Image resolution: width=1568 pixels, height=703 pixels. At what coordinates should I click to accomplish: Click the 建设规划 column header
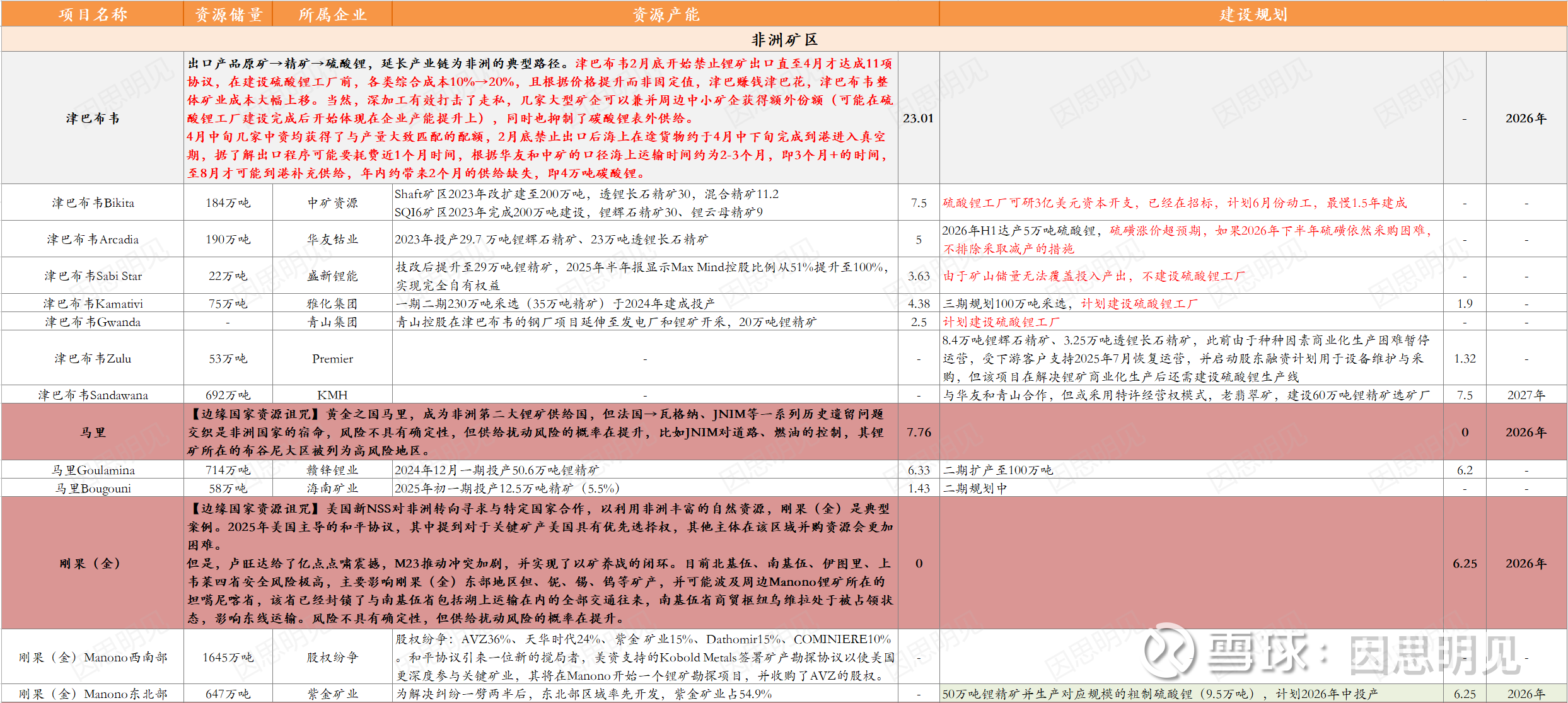coord(1253,14)
